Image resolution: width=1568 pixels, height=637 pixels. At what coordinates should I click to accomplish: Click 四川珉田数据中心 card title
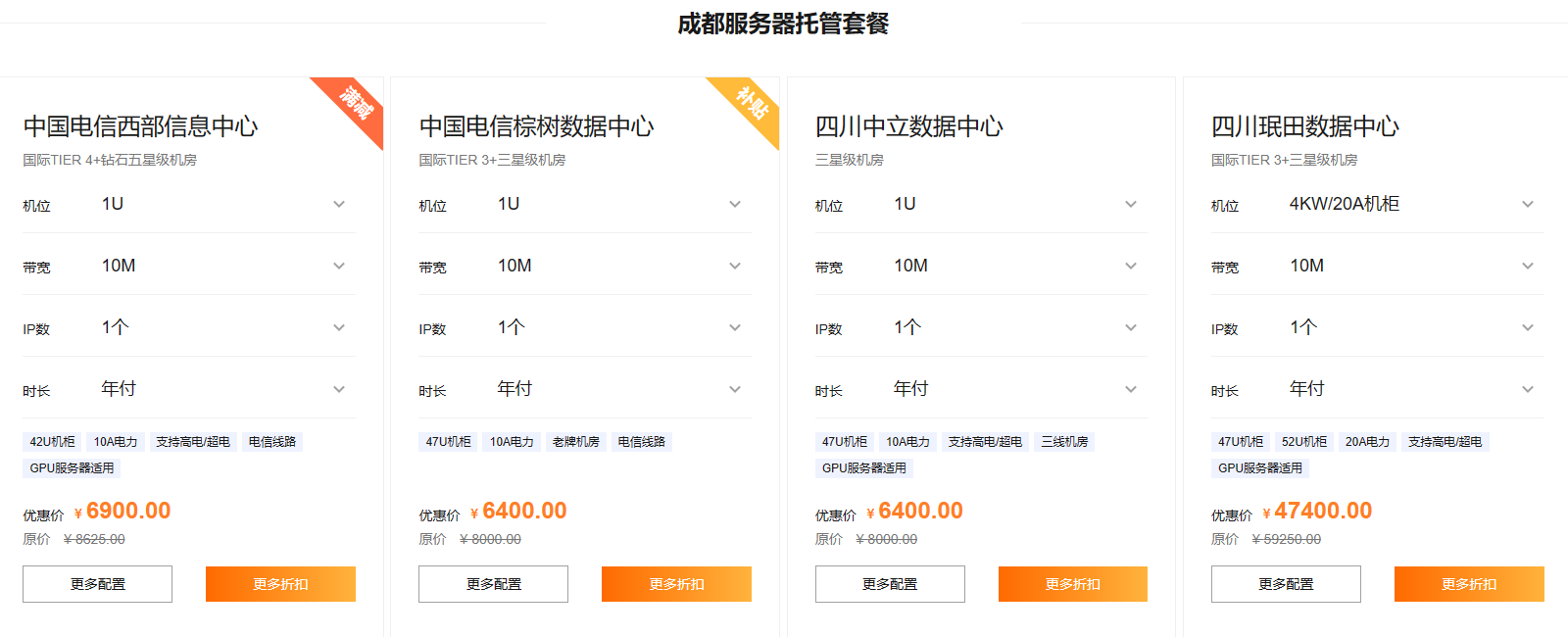[x=1305, y=126]
